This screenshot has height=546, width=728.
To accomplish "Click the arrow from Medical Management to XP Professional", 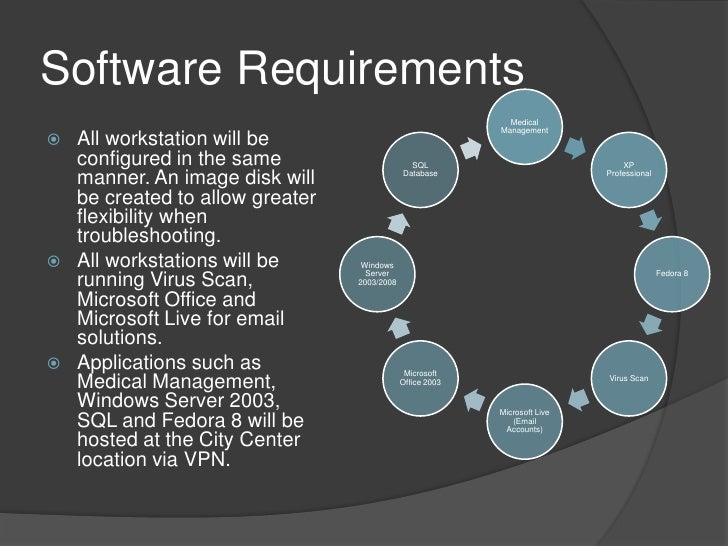I will [x=576, y=147].
